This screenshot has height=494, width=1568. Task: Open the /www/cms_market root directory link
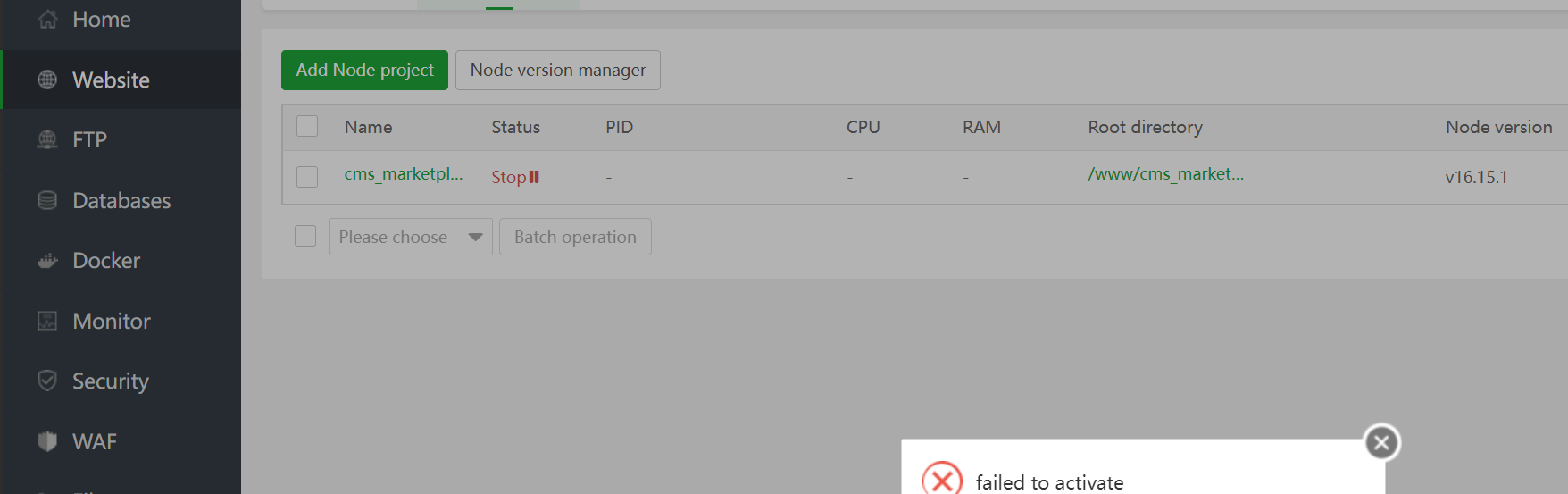(x=1165, y=174)
